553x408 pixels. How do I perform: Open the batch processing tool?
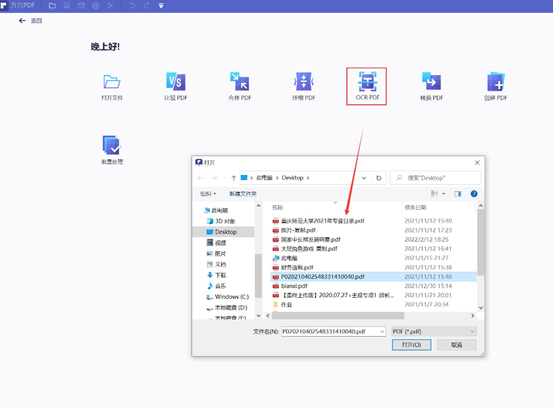tap(112, 150)
